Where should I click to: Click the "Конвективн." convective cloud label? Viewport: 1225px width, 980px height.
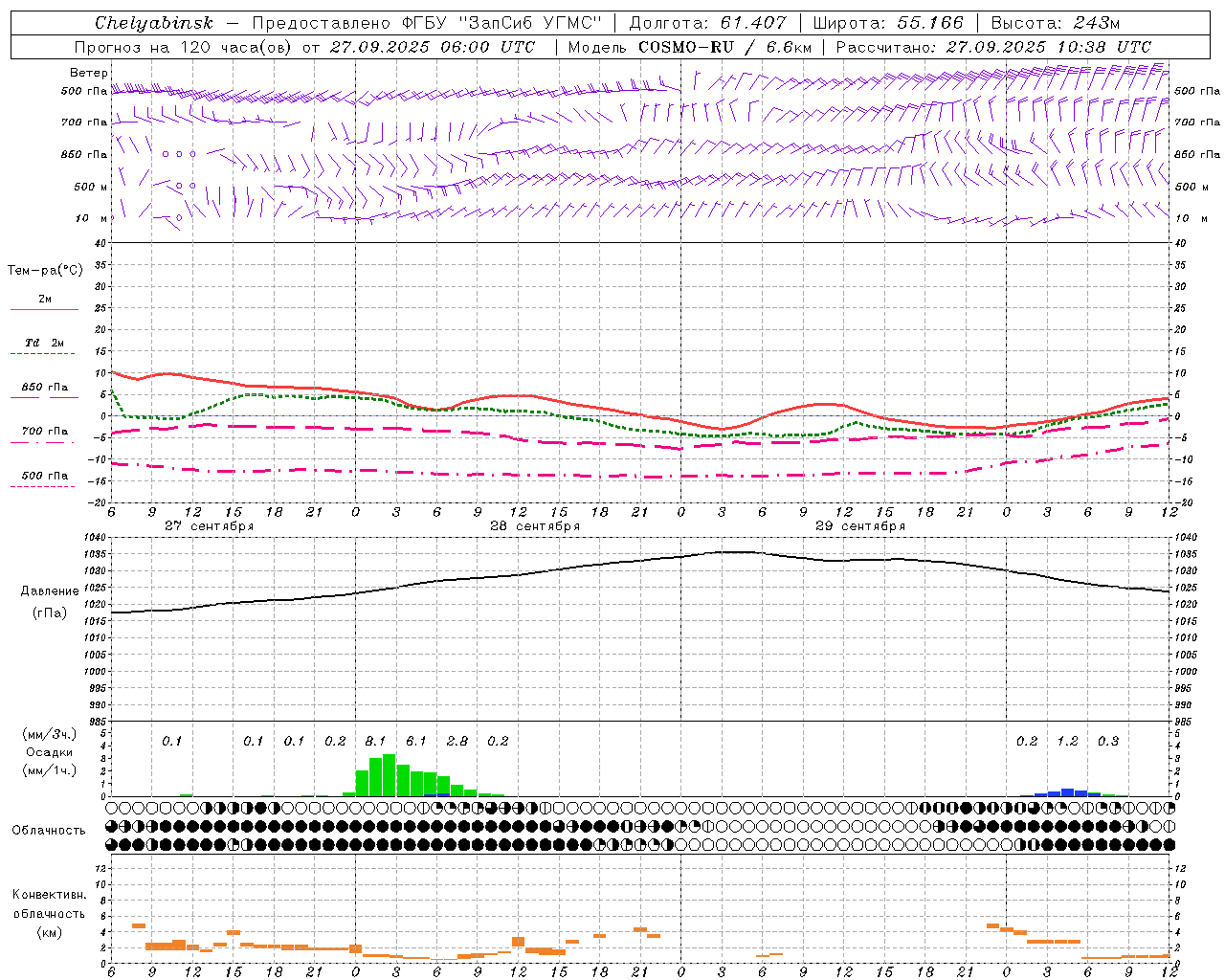pos(49,895)
